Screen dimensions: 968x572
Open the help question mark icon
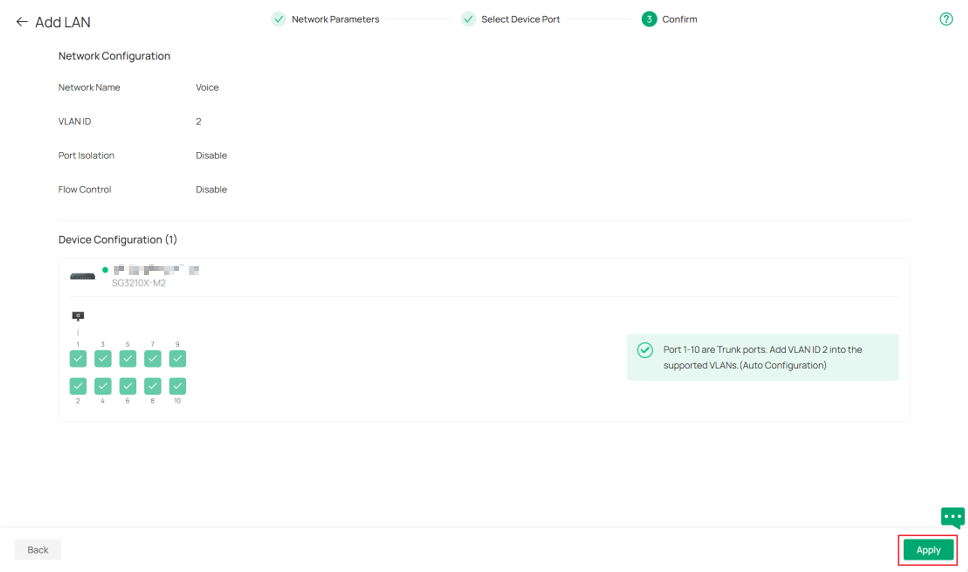tap(946, 19)
